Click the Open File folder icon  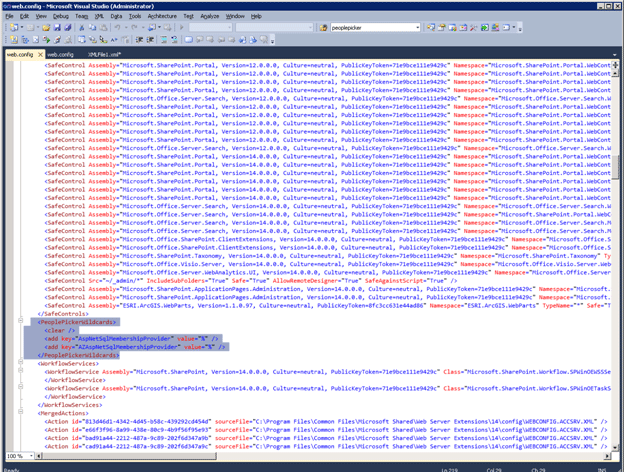tap(46, 27)
